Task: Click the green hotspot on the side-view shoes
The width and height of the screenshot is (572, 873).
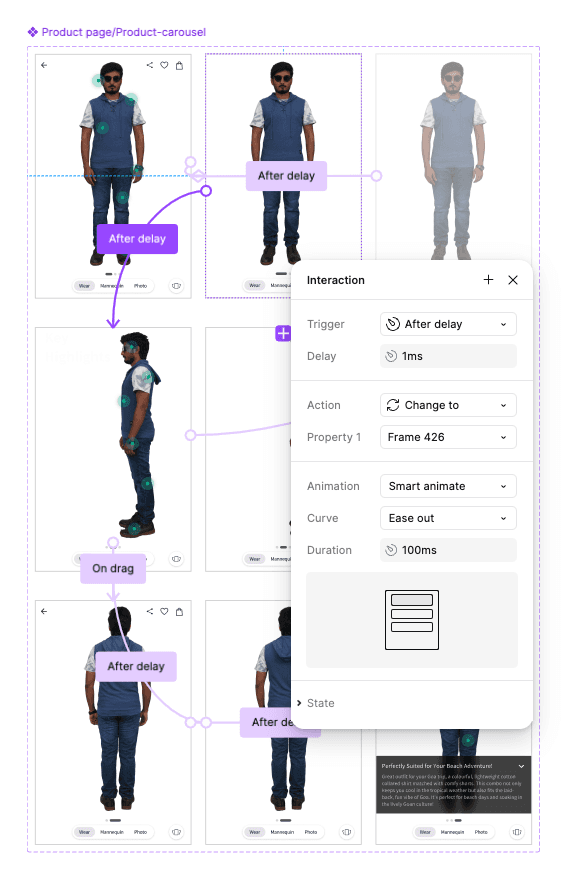Action: 134,528
